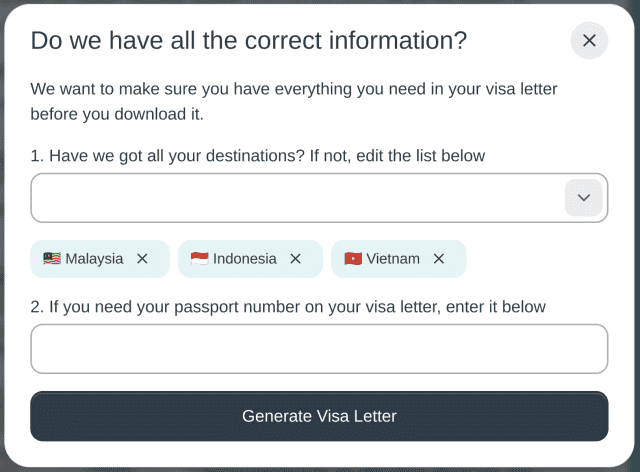The image size is (640, 472).
Task: Click the "We want to make sure" description line
Action: 293,89
